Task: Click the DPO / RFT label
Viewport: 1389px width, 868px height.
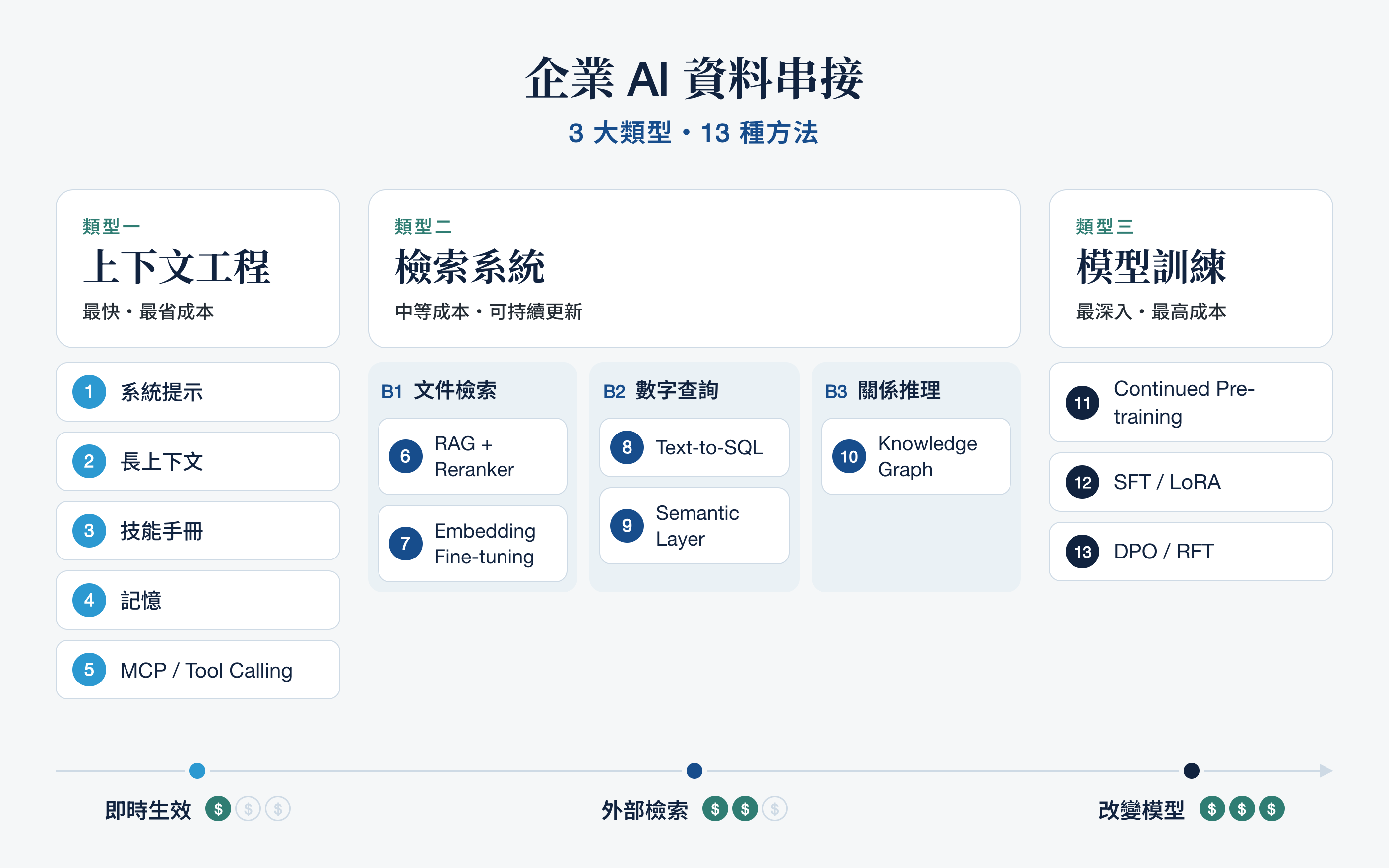Action: tap(1163, 552)
